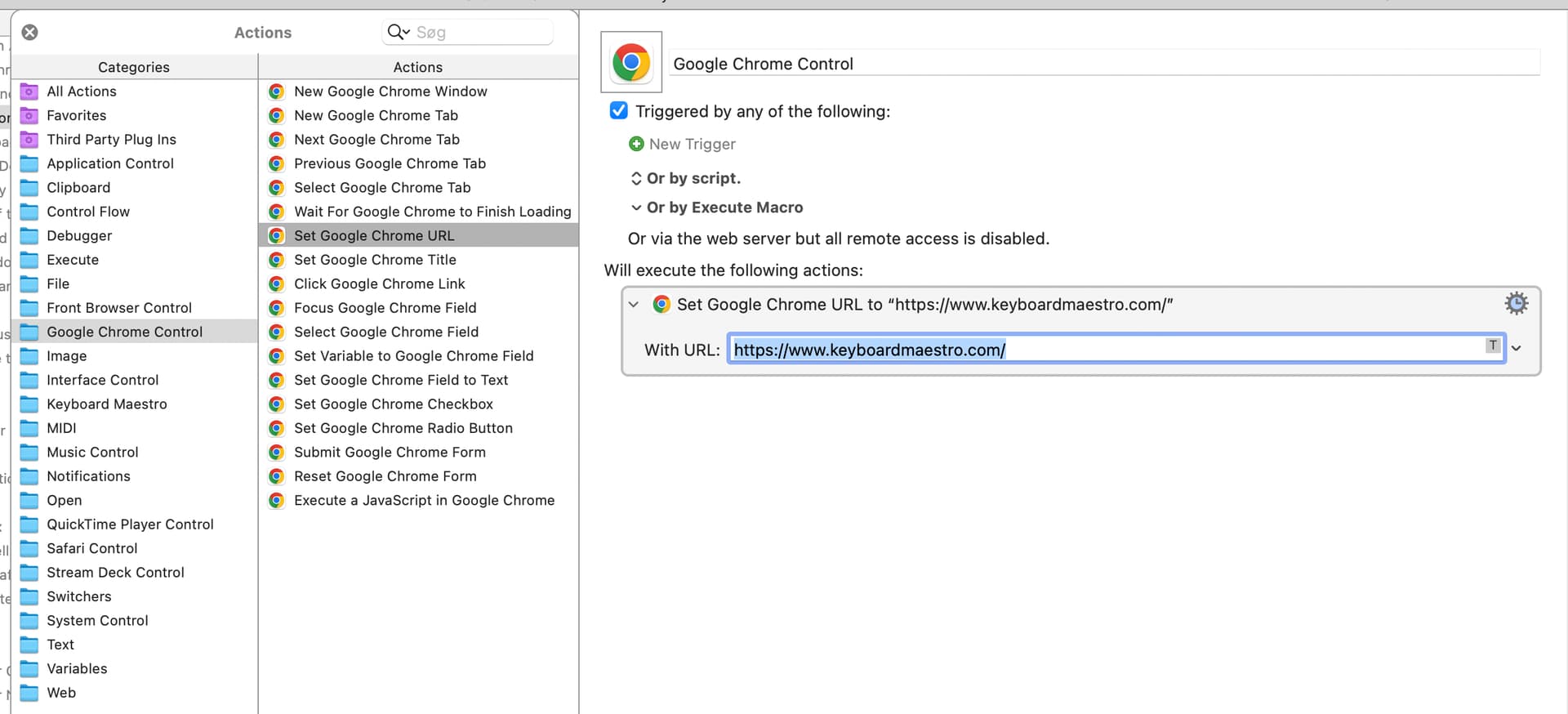Click Select Google Chrome Tab action icon
The image size is (1568, 714).
click(277, 188)
